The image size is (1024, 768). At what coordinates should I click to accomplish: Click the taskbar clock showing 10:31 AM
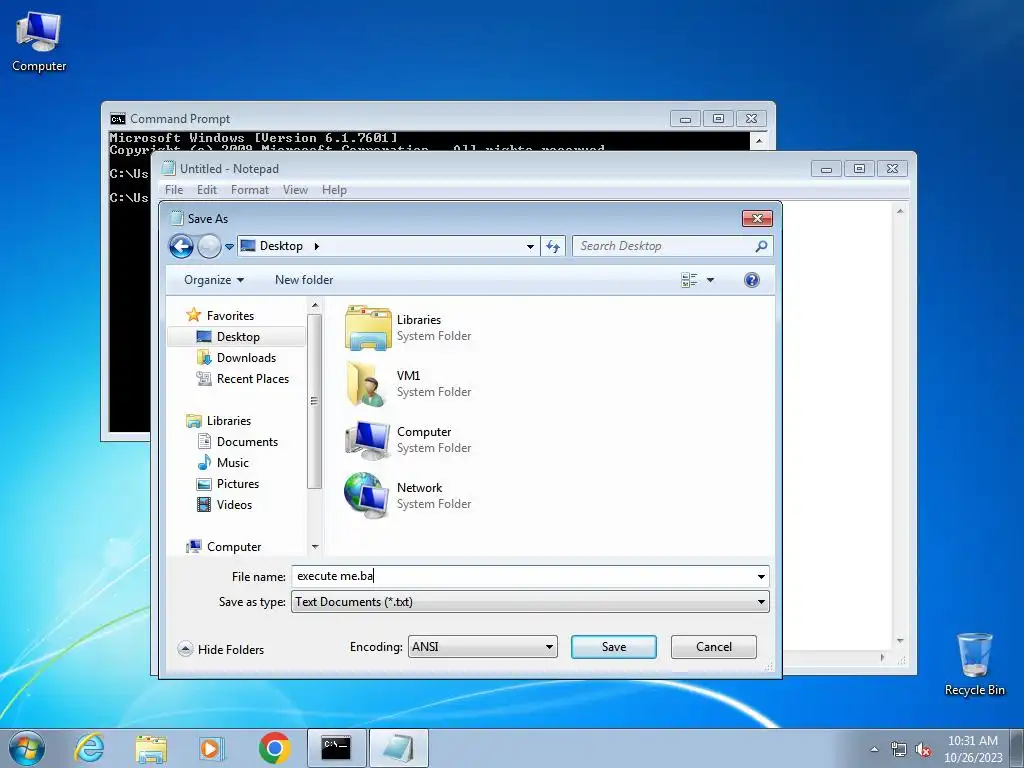coord(972,749)
